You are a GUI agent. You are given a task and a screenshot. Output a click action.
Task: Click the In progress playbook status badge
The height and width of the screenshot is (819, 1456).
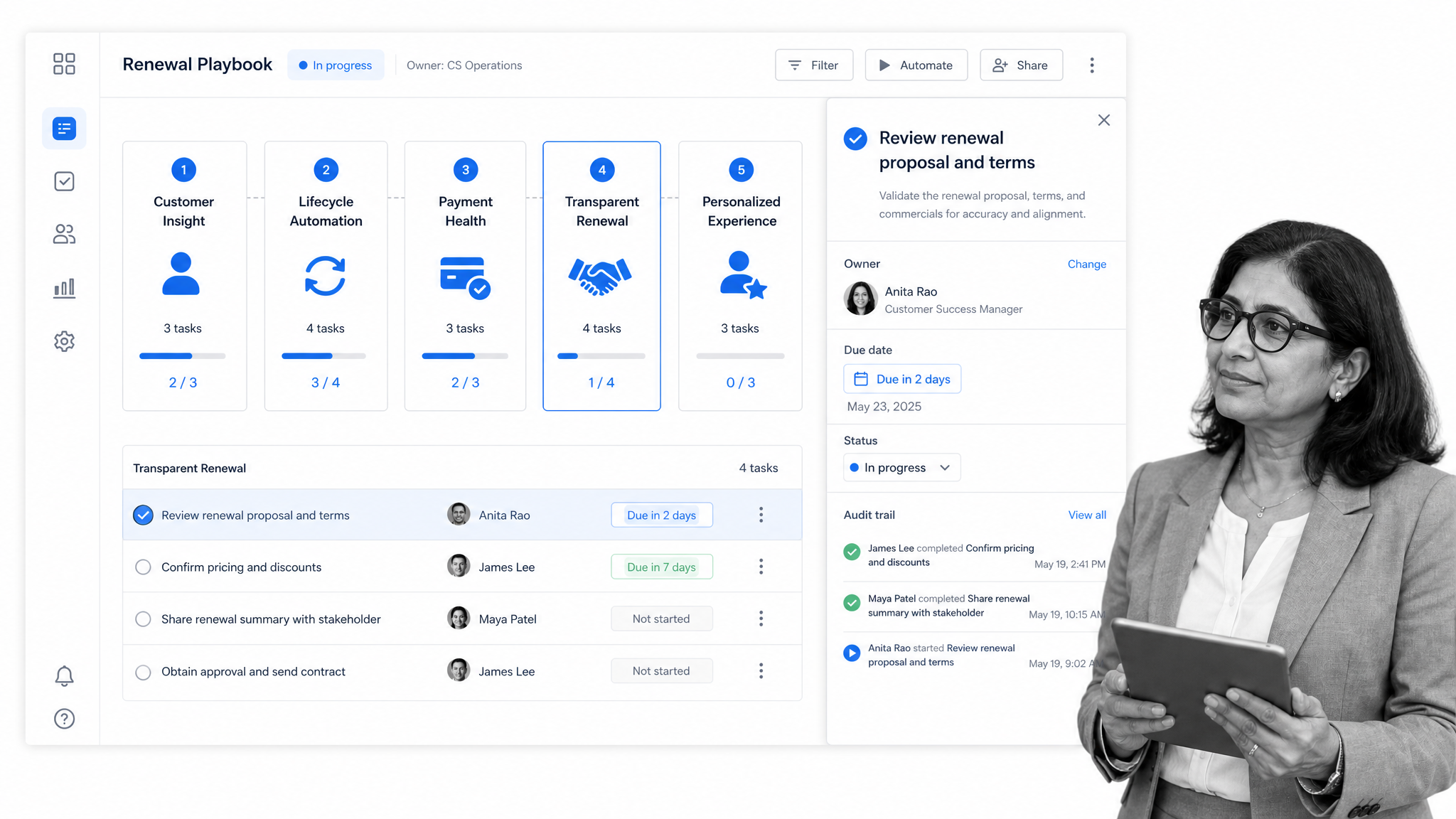pyautogui.click(x=336, y=65)
